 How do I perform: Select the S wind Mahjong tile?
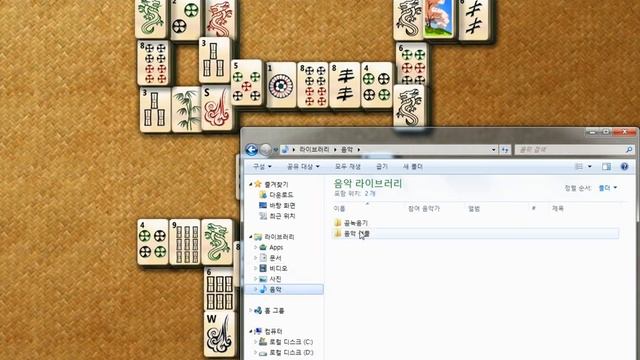[216, 107]
